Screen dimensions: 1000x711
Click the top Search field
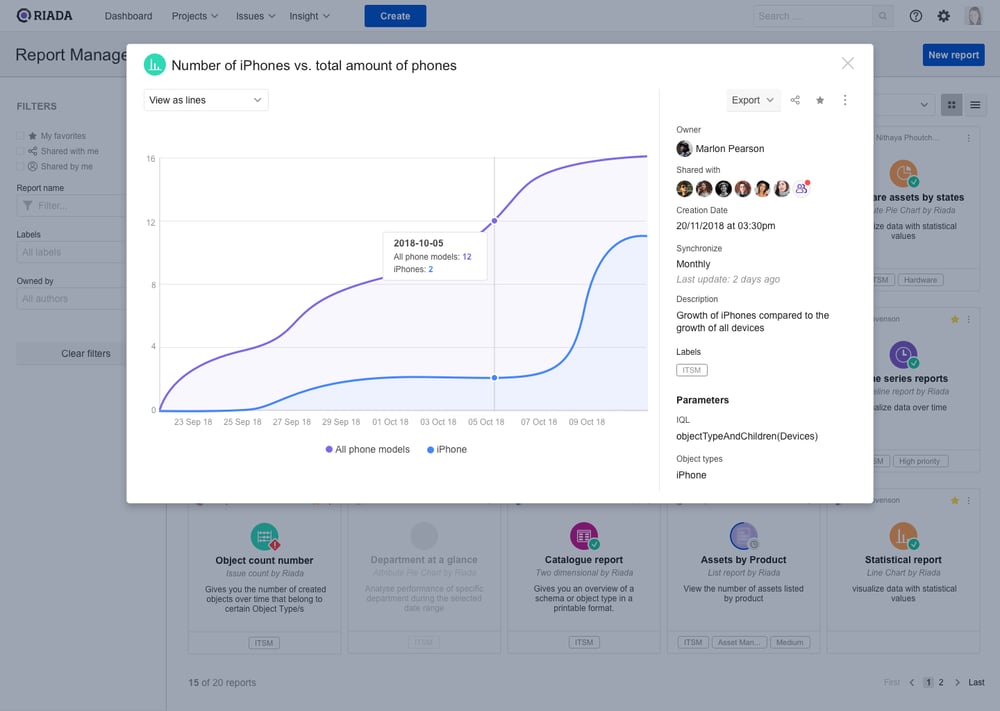pos(813,16)
